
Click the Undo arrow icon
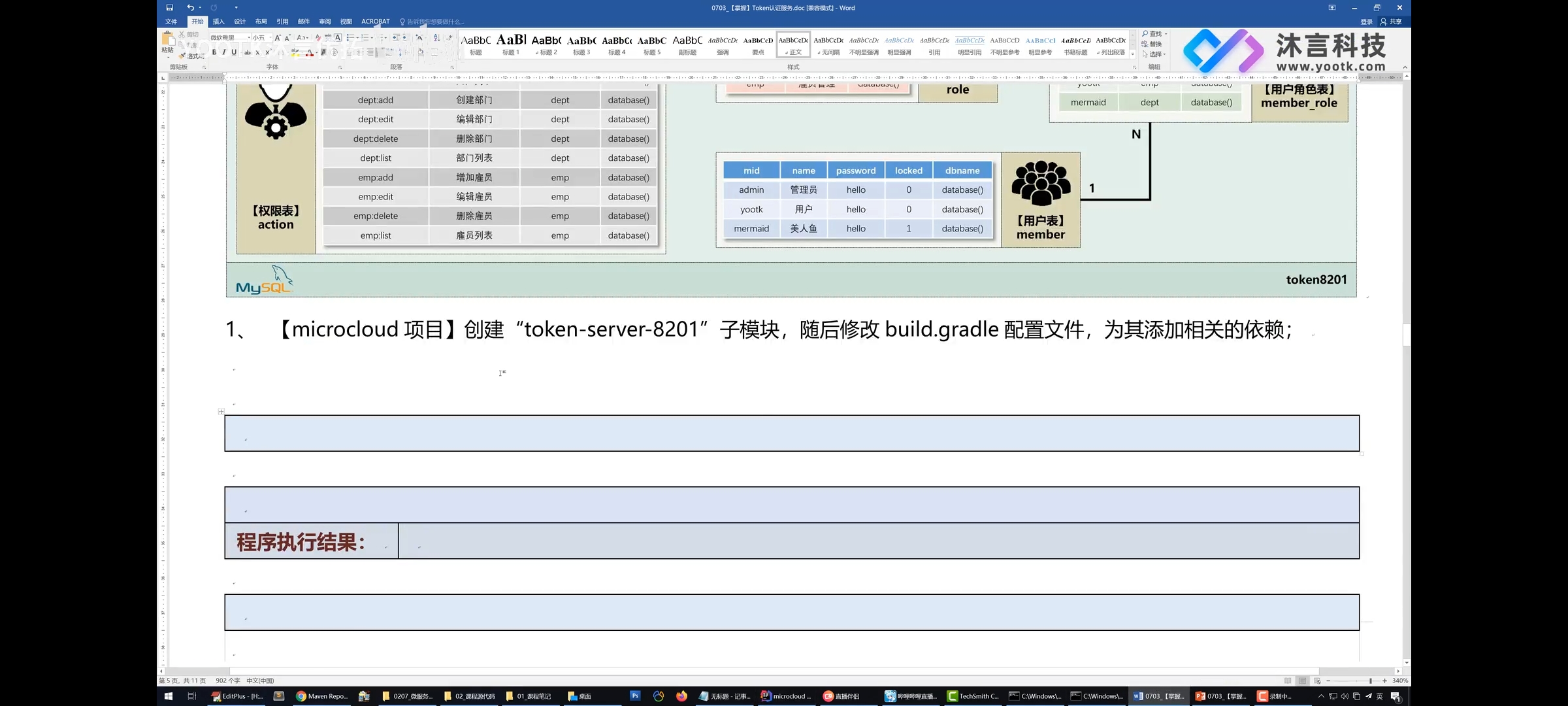(x=190, y=8)
